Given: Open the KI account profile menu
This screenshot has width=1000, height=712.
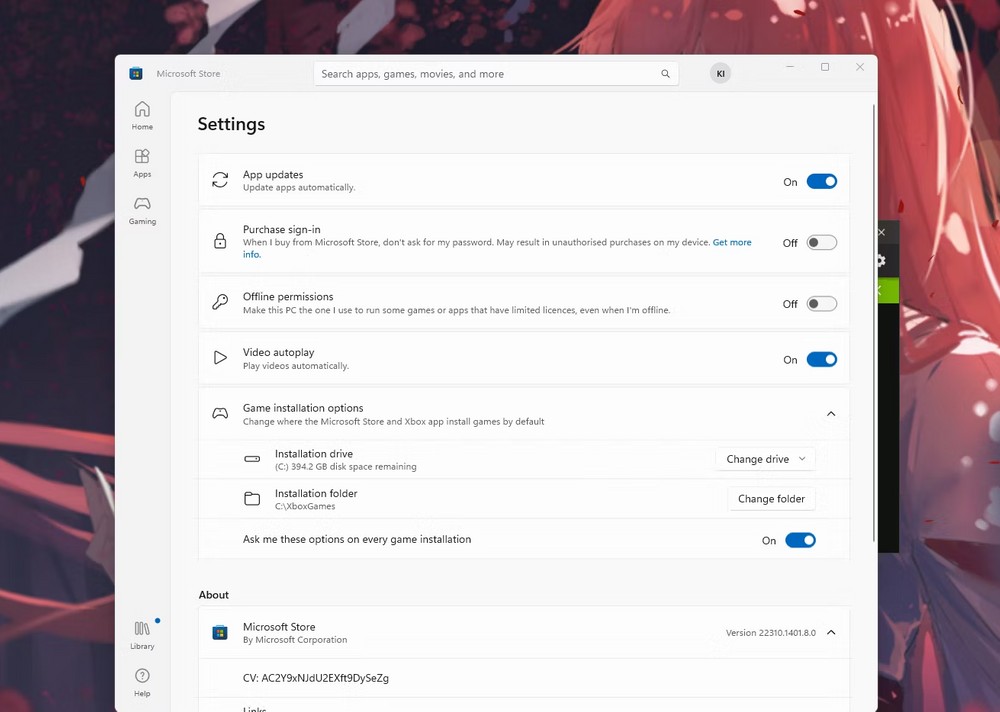Looking at the screenshot, I should [720, 73].
